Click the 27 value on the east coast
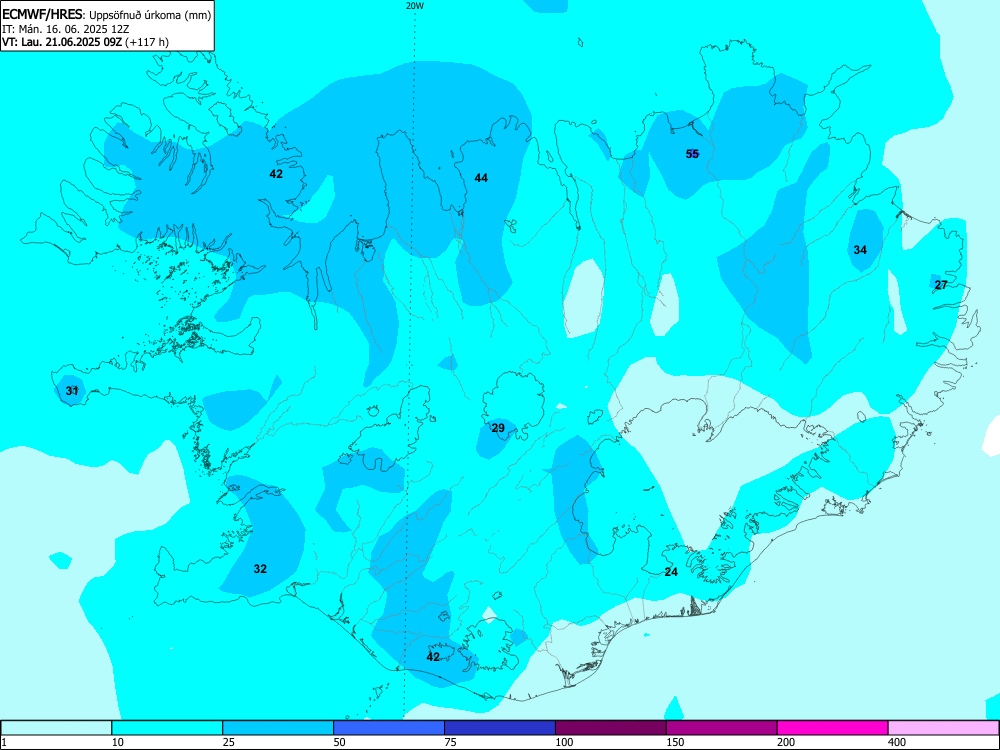Viewport: 1000px width, 750px height. tap(941, 285)
